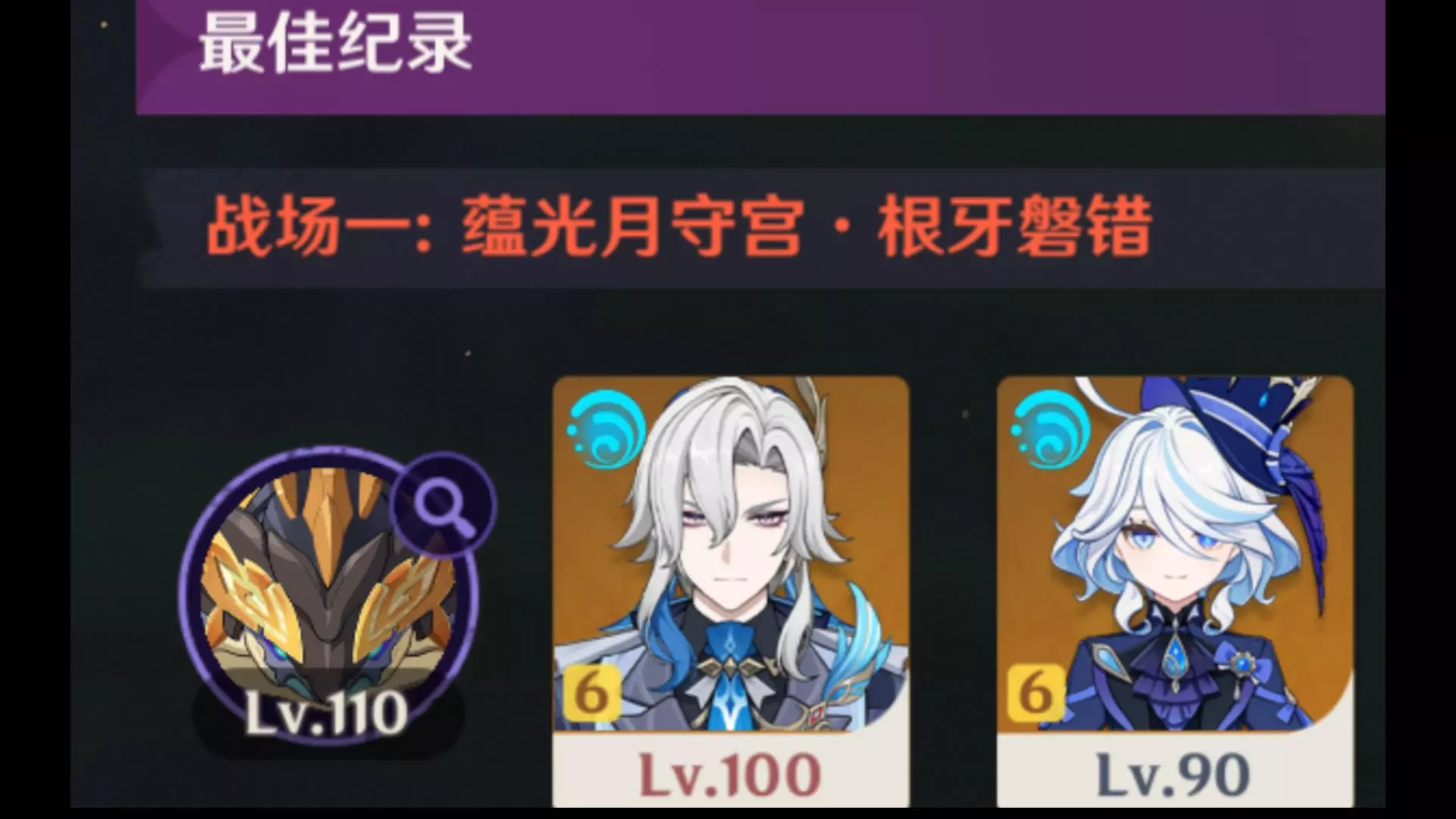Click the 蕴光月守宫 boss name text
This screenshot has height=819, width=1456.
pyautogui.click(x=632, y=227)
